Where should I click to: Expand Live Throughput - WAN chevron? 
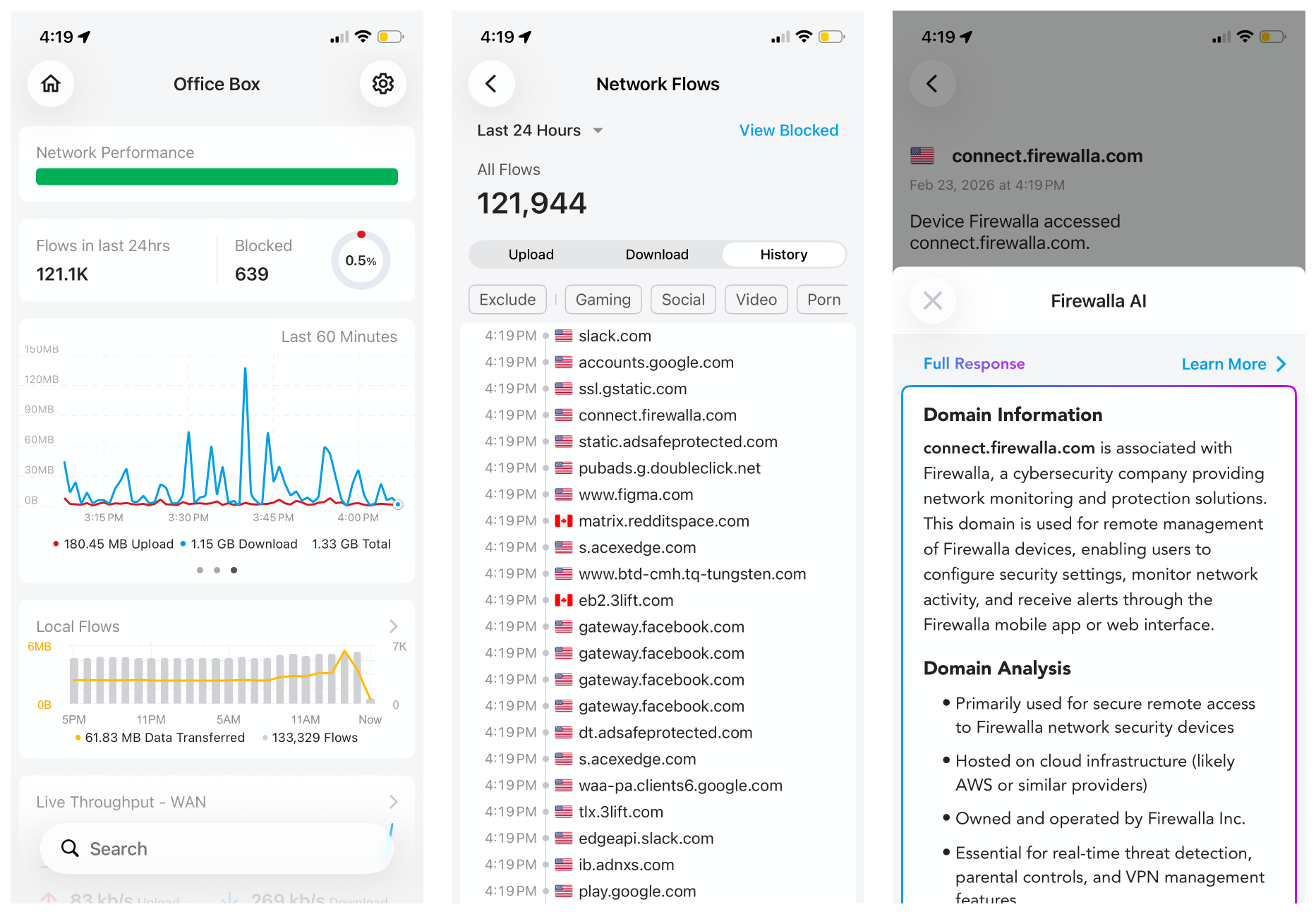tap(394, 802)
